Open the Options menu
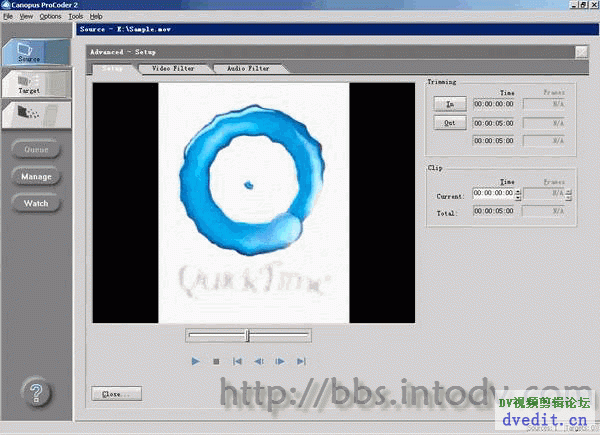The width and height of the screenshot is (600, 435). pos(51,16)
